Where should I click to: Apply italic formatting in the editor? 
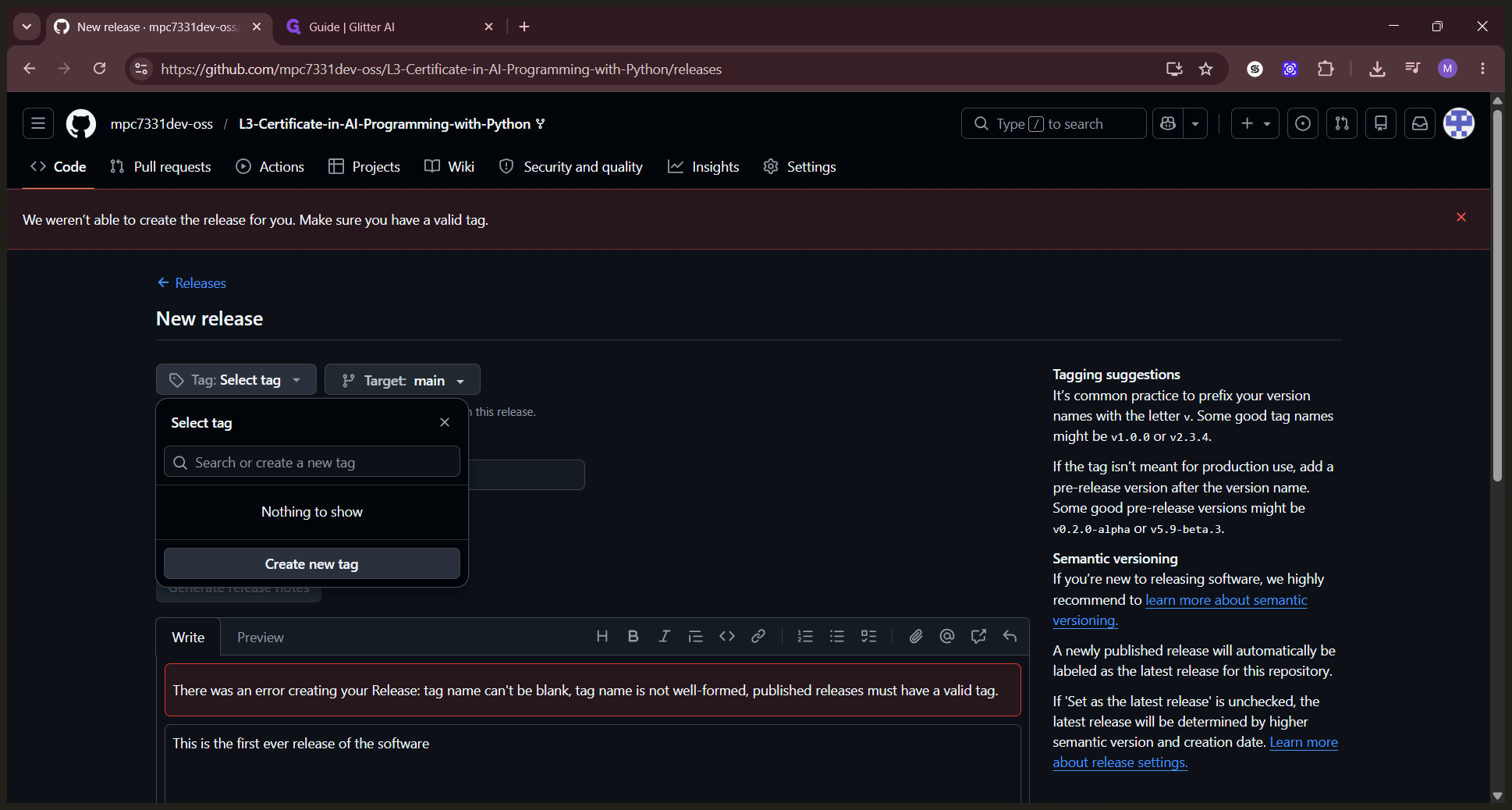click(665, 637)
